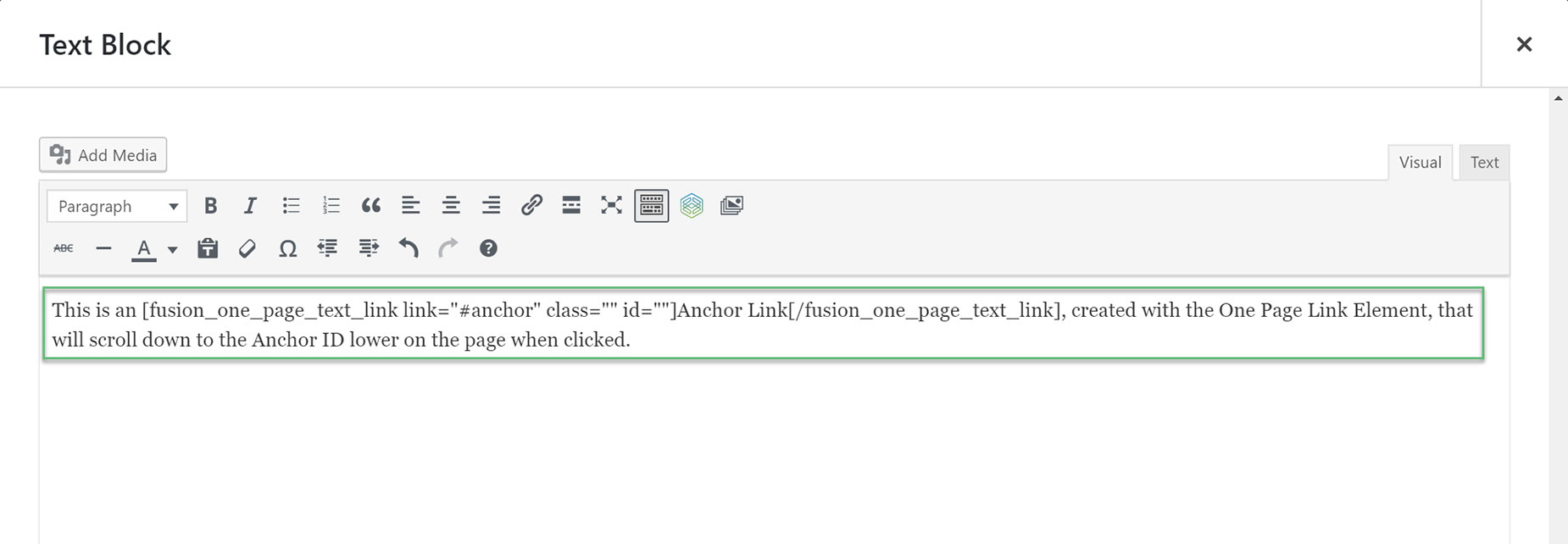Undo the last edit
This screenshot has height=544, width=1568.
point(409,248)
